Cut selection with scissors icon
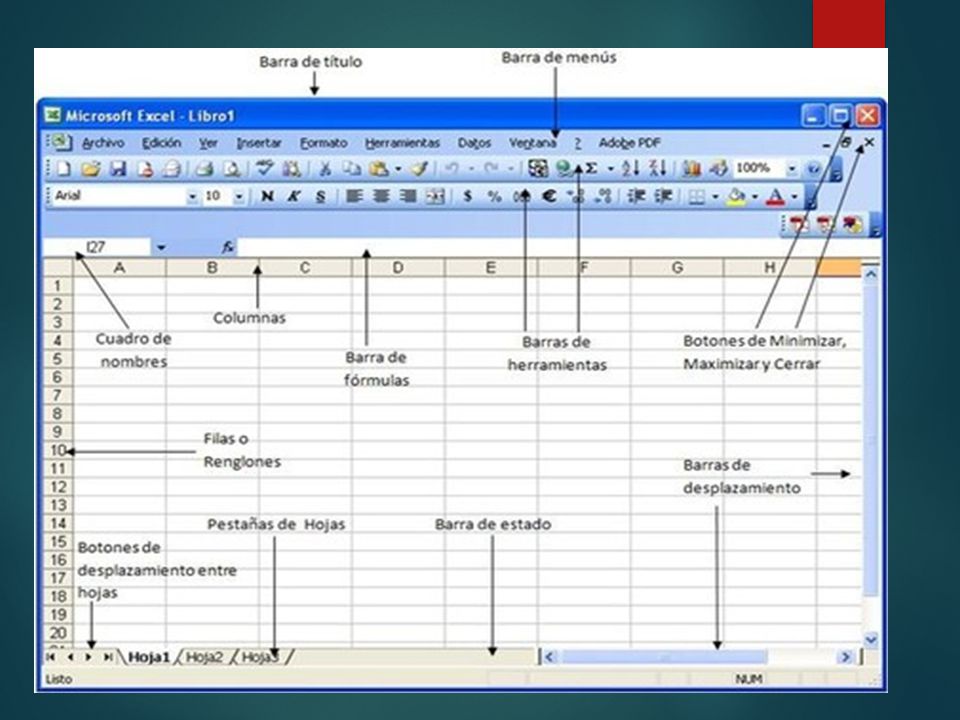 (x=325, y=168)
